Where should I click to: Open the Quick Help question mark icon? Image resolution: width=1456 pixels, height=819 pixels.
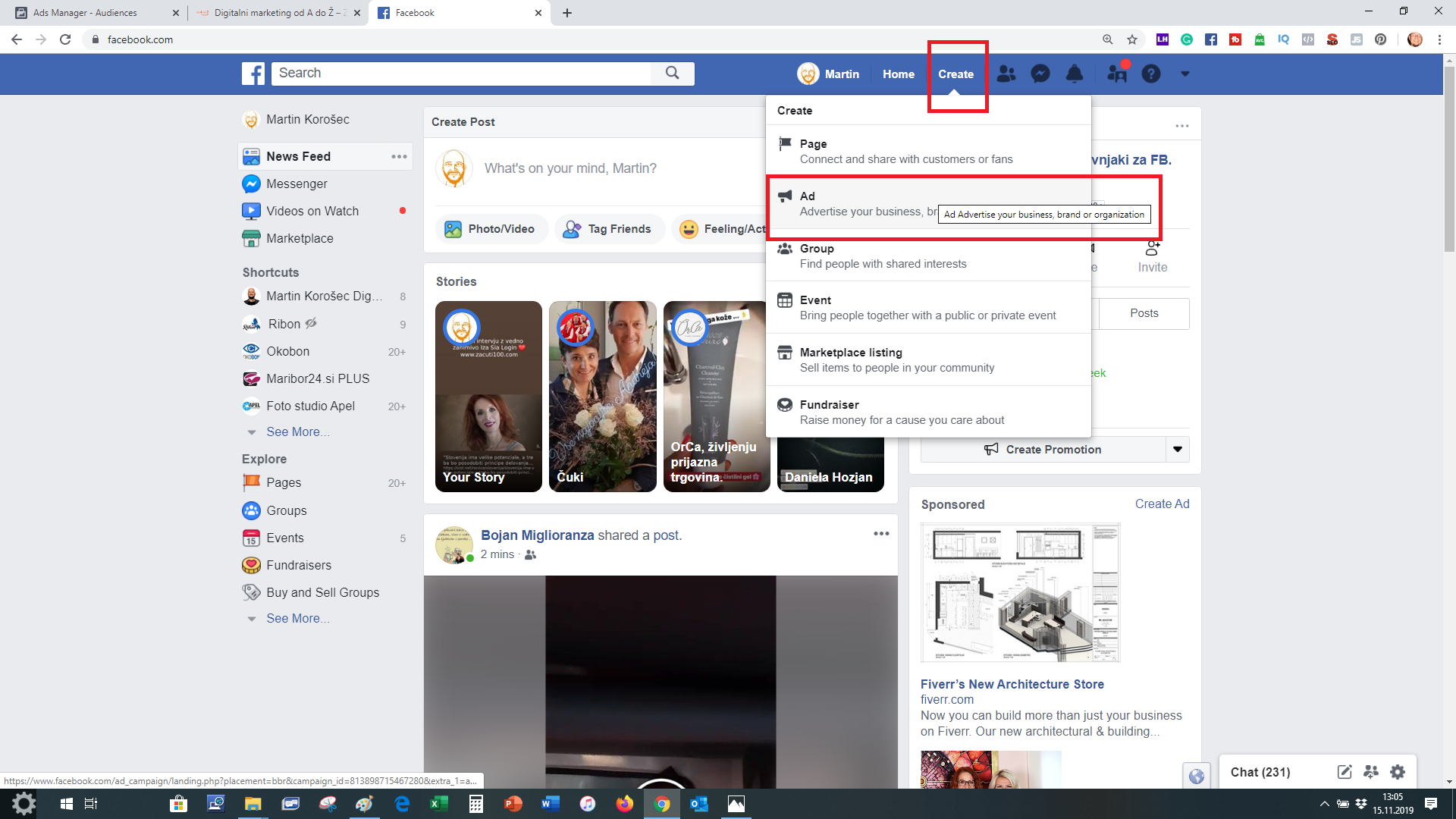point(1151,74)
